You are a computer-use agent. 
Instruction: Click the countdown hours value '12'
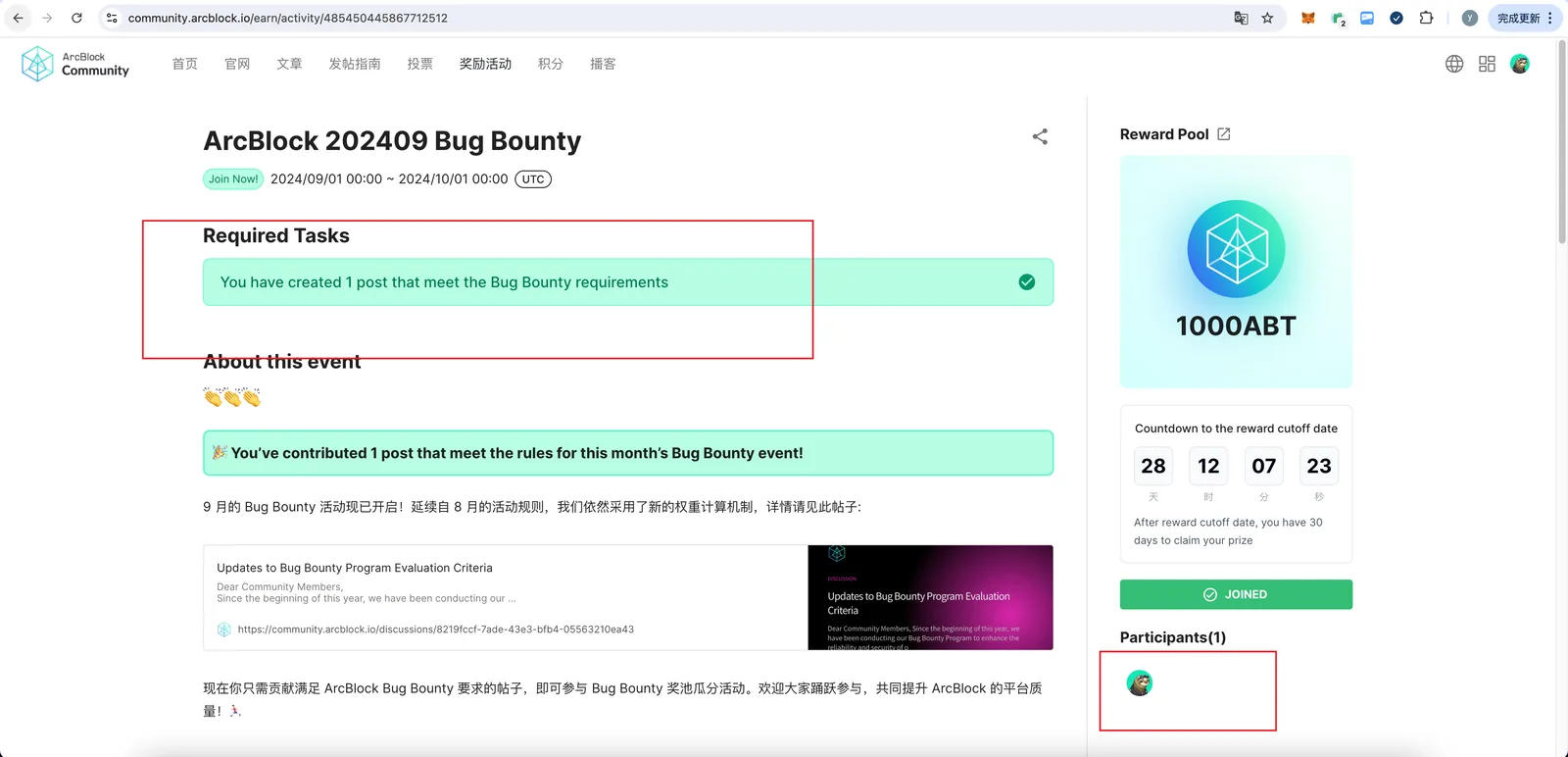coord(1208,466)
